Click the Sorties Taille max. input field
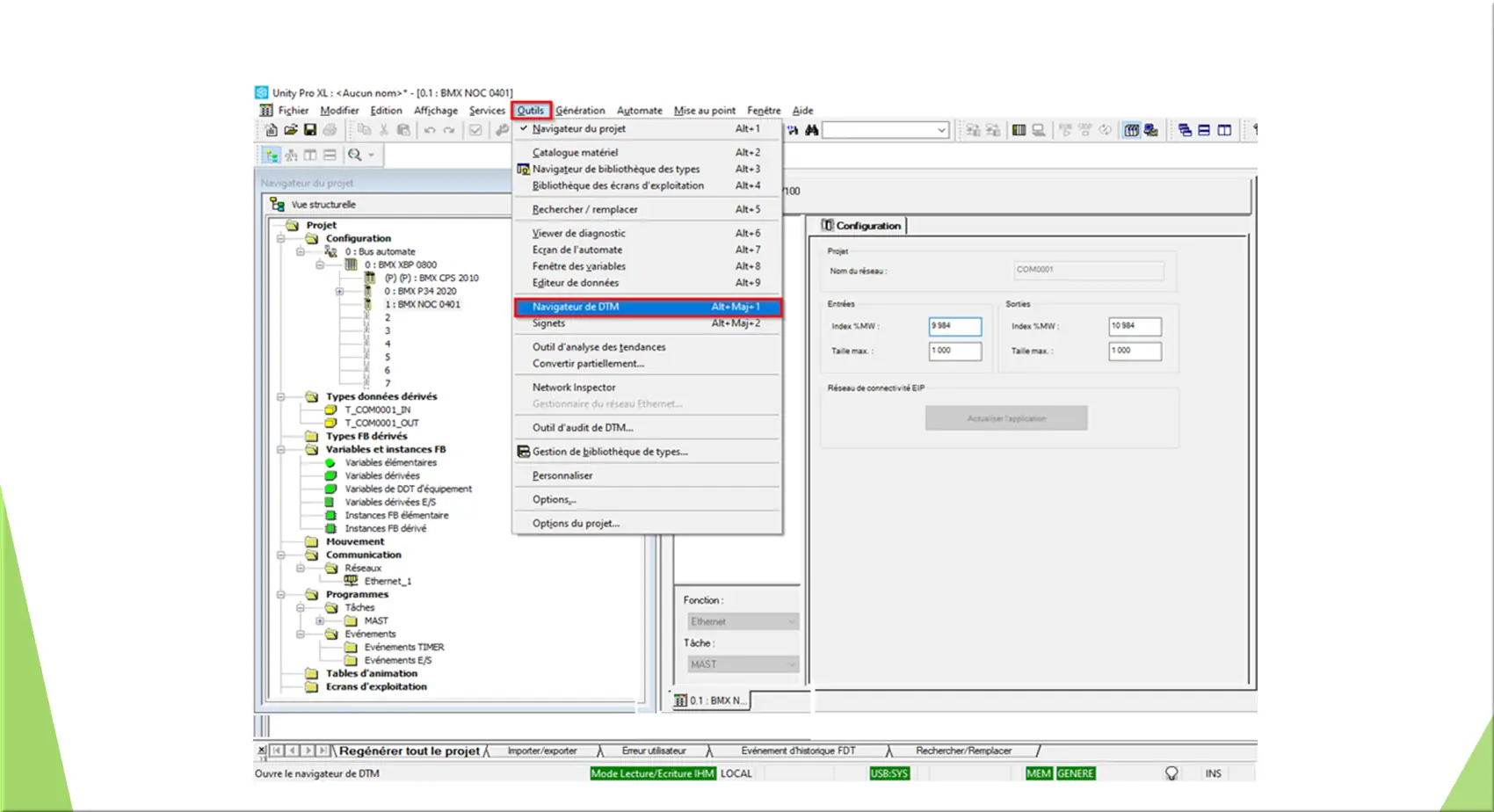1494x812 pixels. click(1135, 351)
